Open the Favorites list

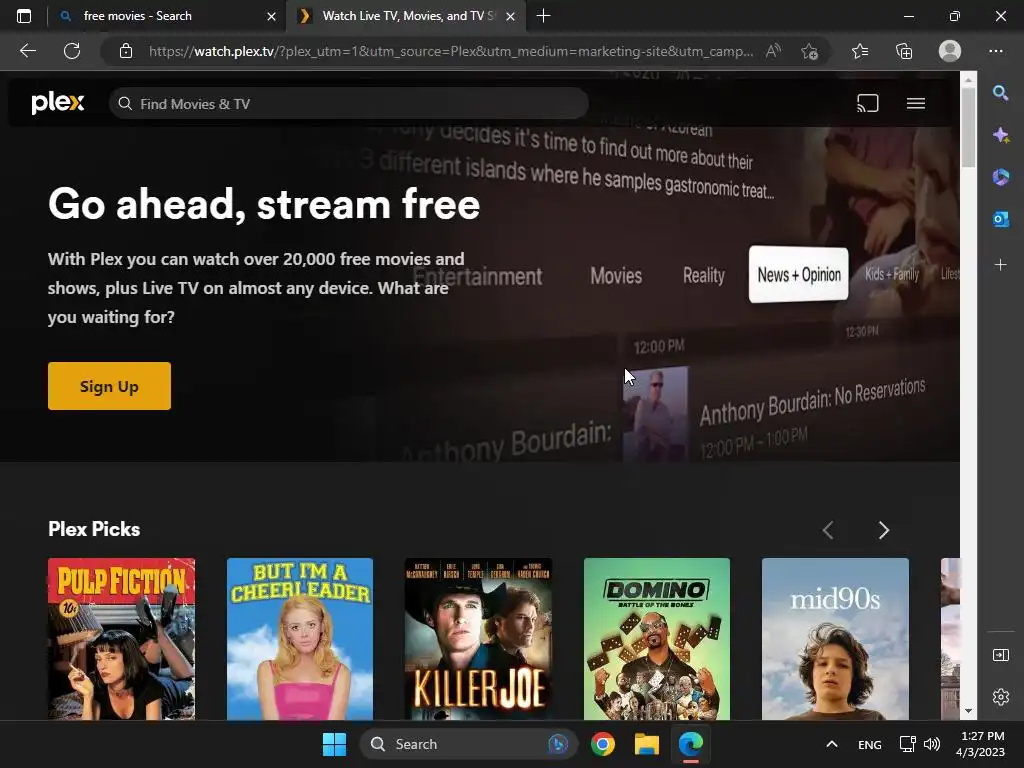tap(859, 51)
